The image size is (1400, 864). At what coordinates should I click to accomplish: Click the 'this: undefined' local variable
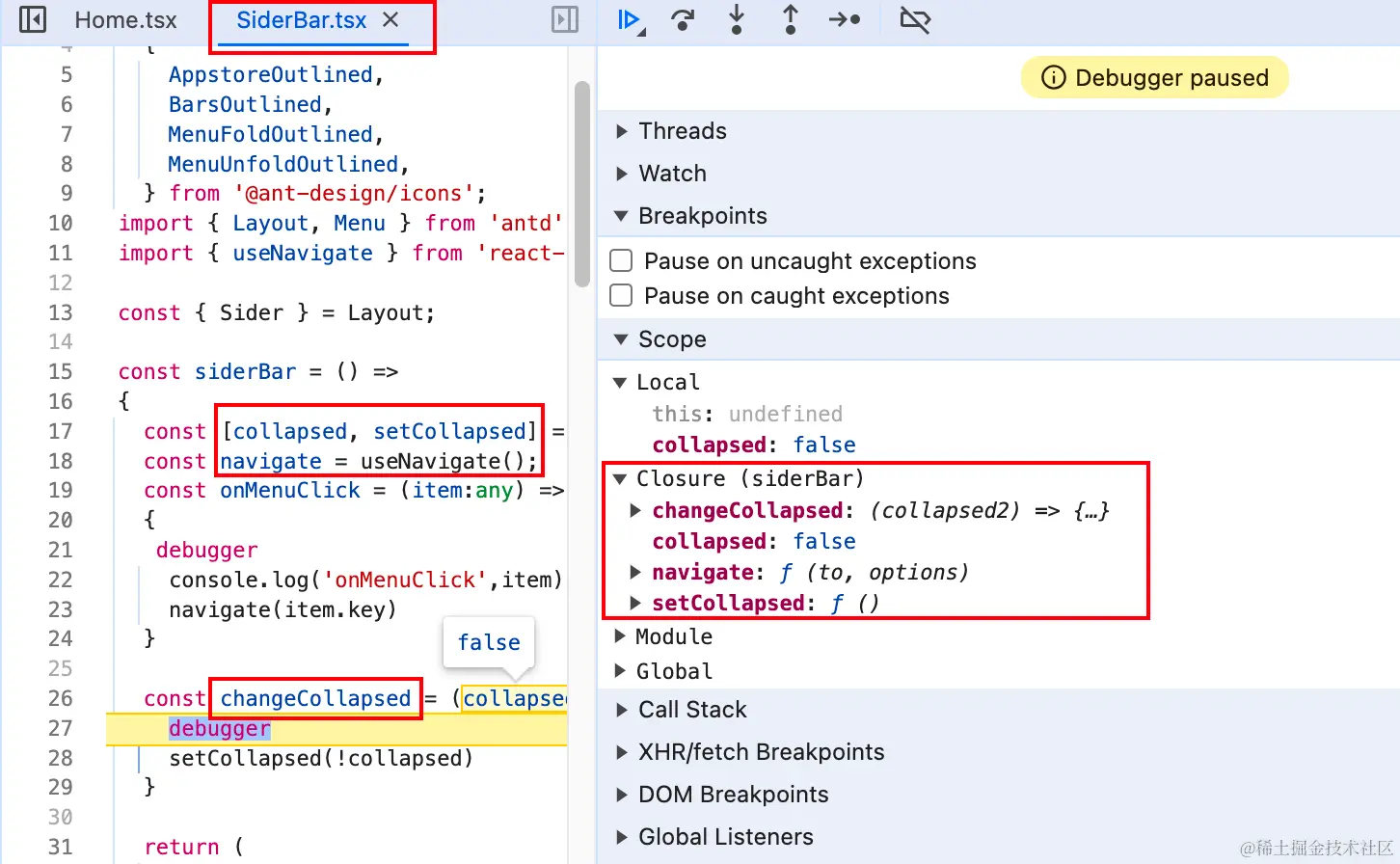747,414
